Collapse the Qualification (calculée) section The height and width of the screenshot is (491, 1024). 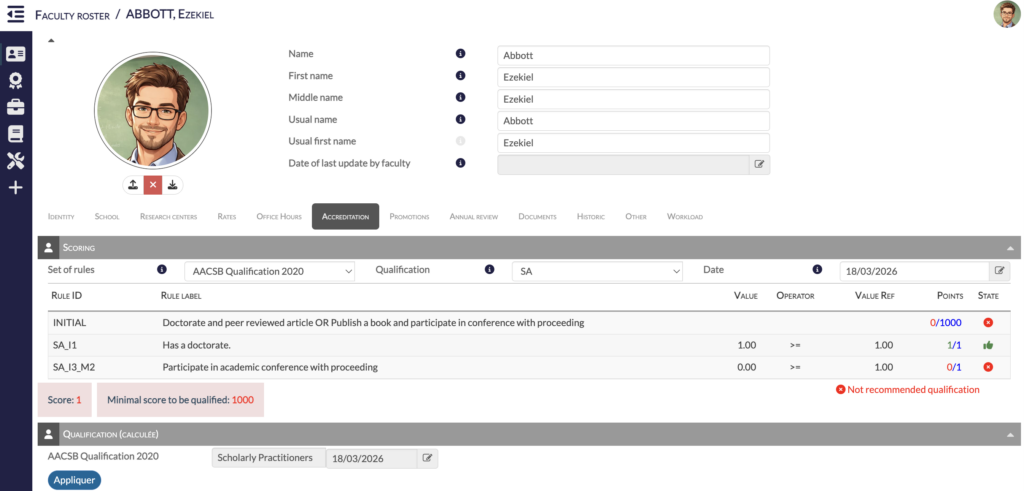click(x=1010, y=434)
